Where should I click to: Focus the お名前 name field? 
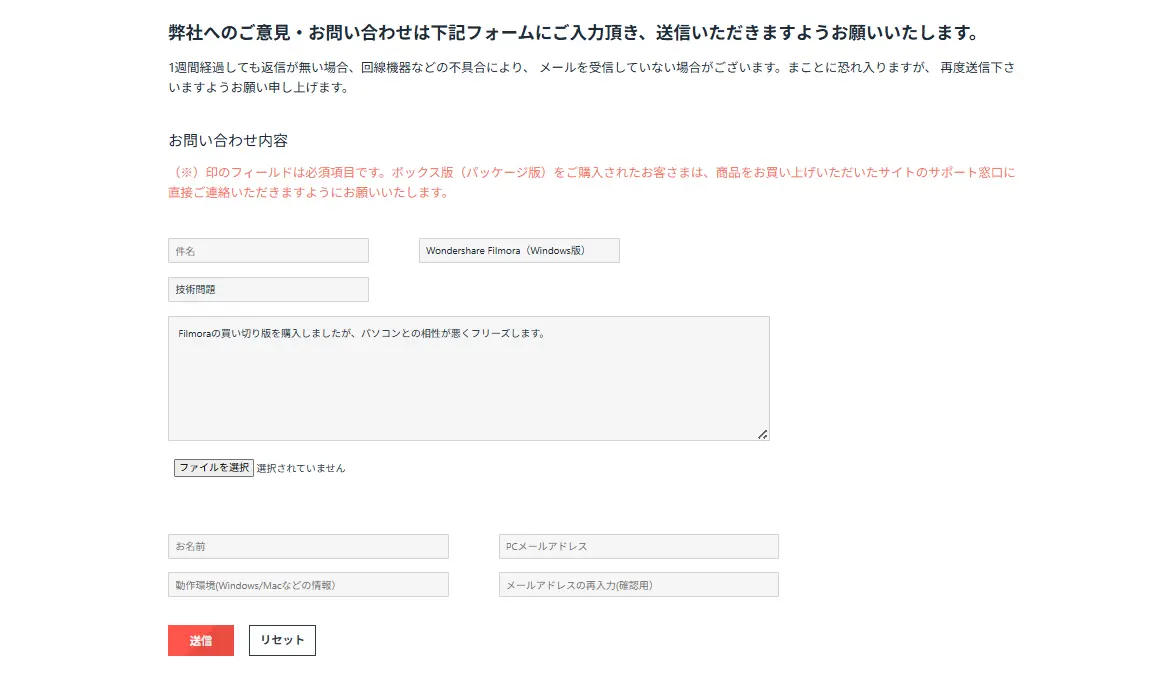pos(308,547)
